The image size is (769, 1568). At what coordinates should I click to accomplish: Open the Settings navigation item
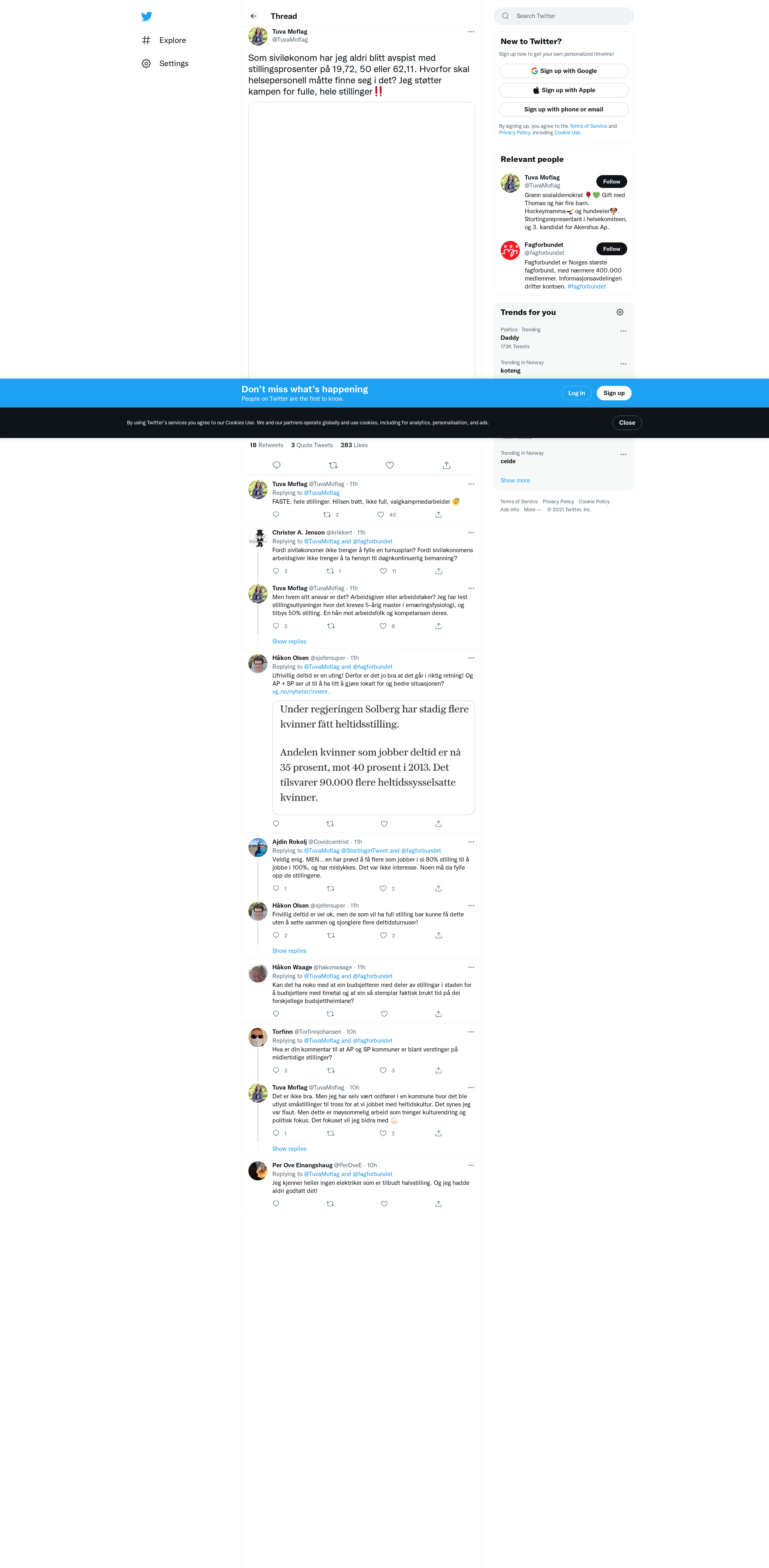click(165, 63)
